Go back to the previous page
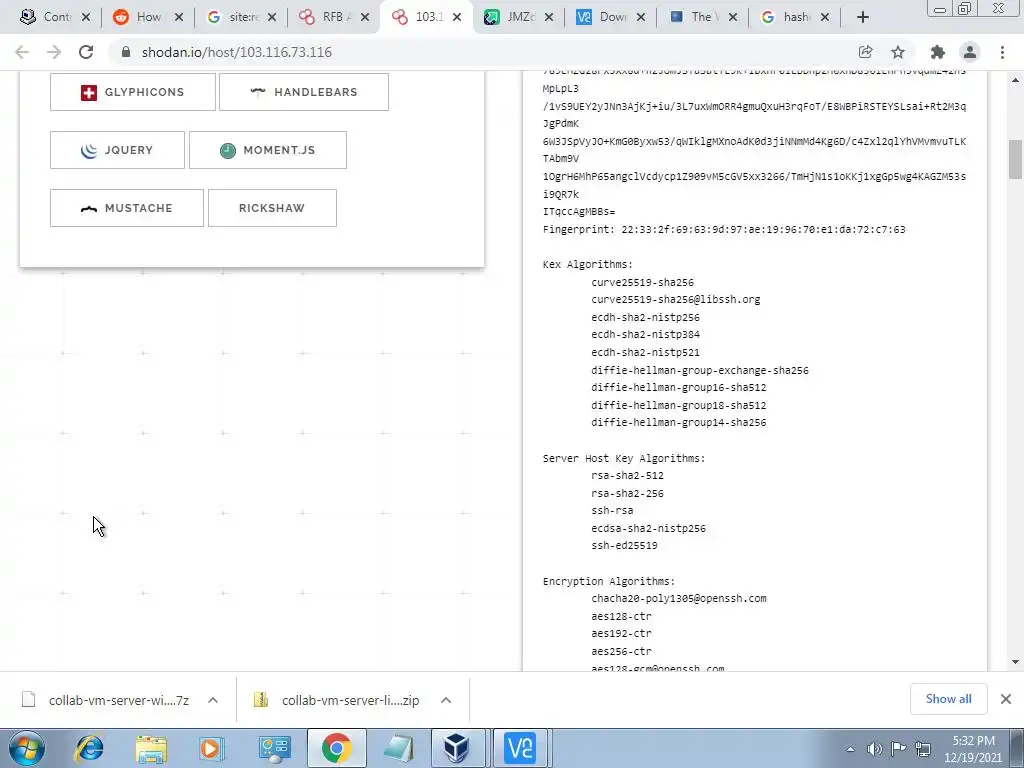This screenshot has width=1024, height=768. (22, 52)
